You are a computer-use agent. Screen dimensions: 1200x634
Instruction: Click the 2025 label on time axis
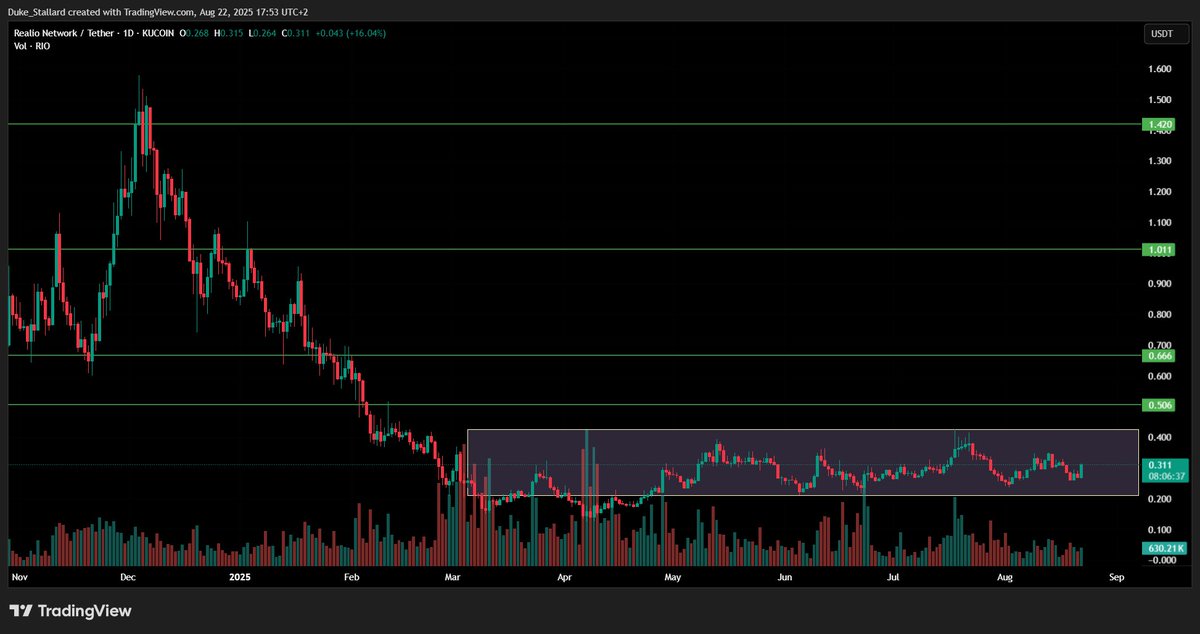click(x=239, y=577)
